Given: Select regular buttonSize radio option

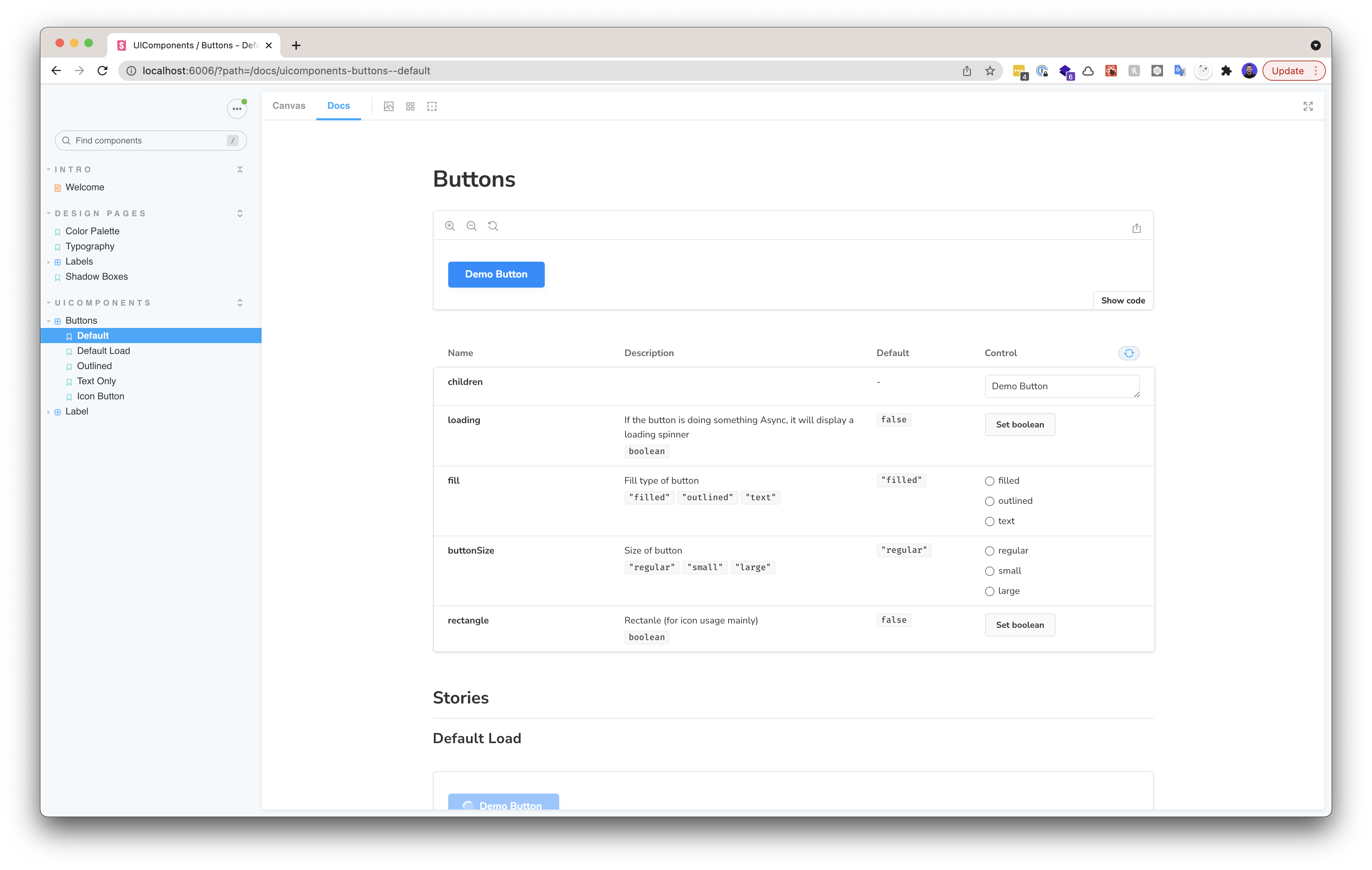Looking at the screenshot, I should click(x=990, y=551).
